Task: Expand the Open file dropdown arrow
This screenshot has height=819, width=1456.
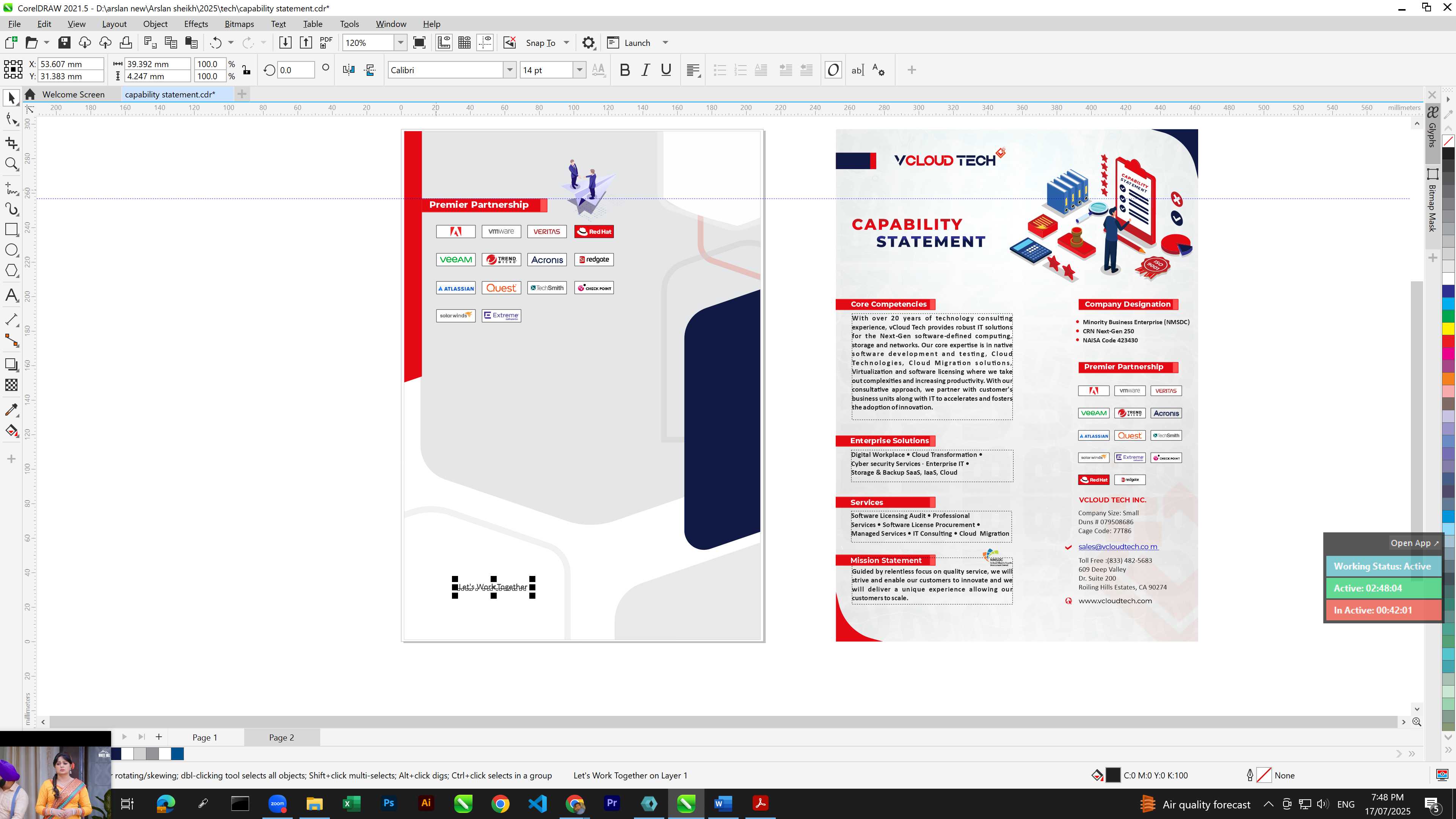Action: [x=46, y=43]
